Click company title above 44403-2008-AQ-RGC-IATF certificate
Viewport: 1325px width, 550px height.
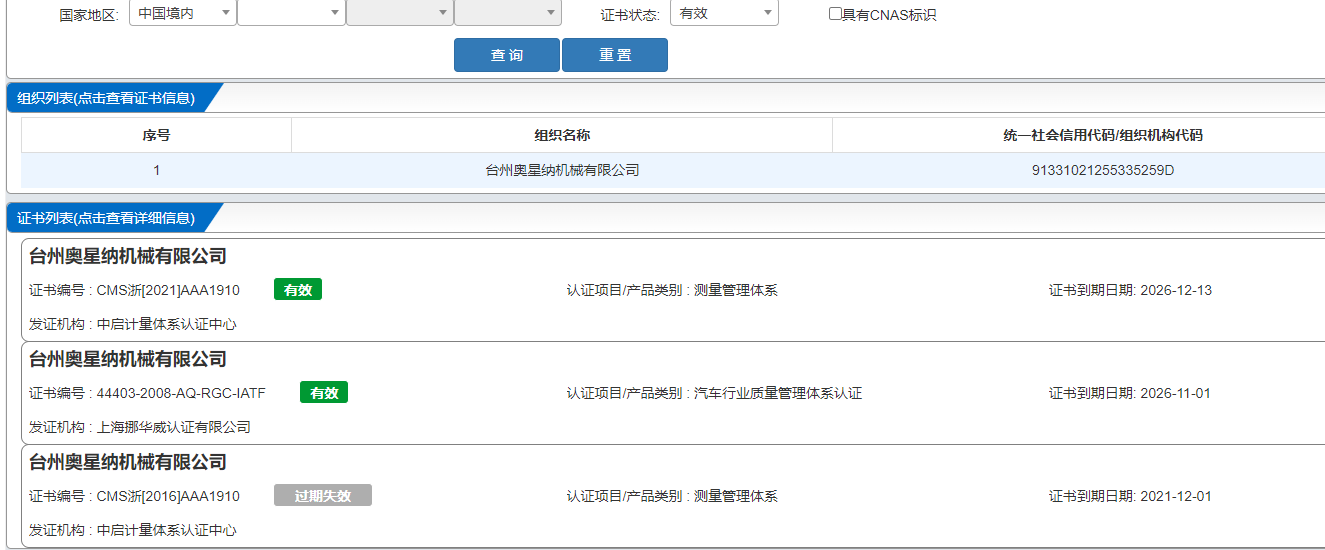[128, 359]
